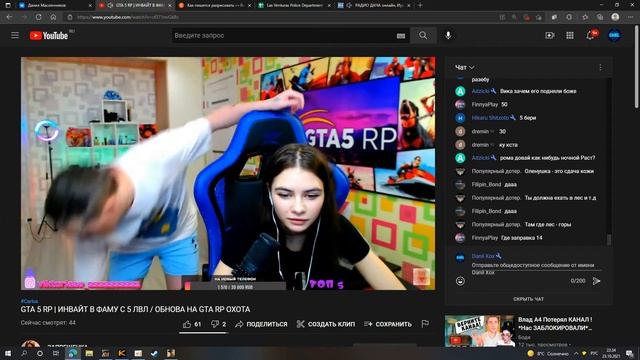Go to browser home page

(x=53, y=17)
